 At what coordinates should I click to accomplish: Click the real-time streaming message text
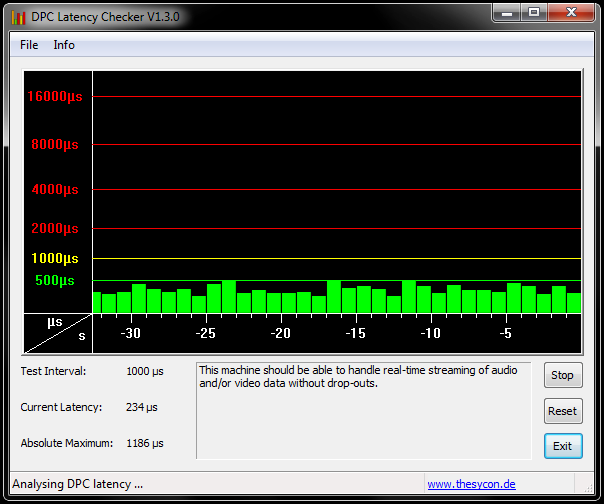(358, 376)
